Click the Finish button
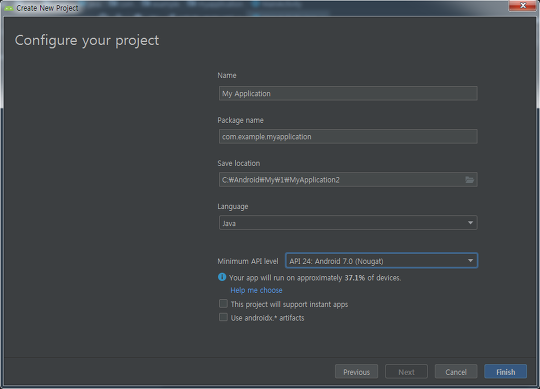This screenshot has width=540, height=389. pyautogui.click(x=506, y=372)
